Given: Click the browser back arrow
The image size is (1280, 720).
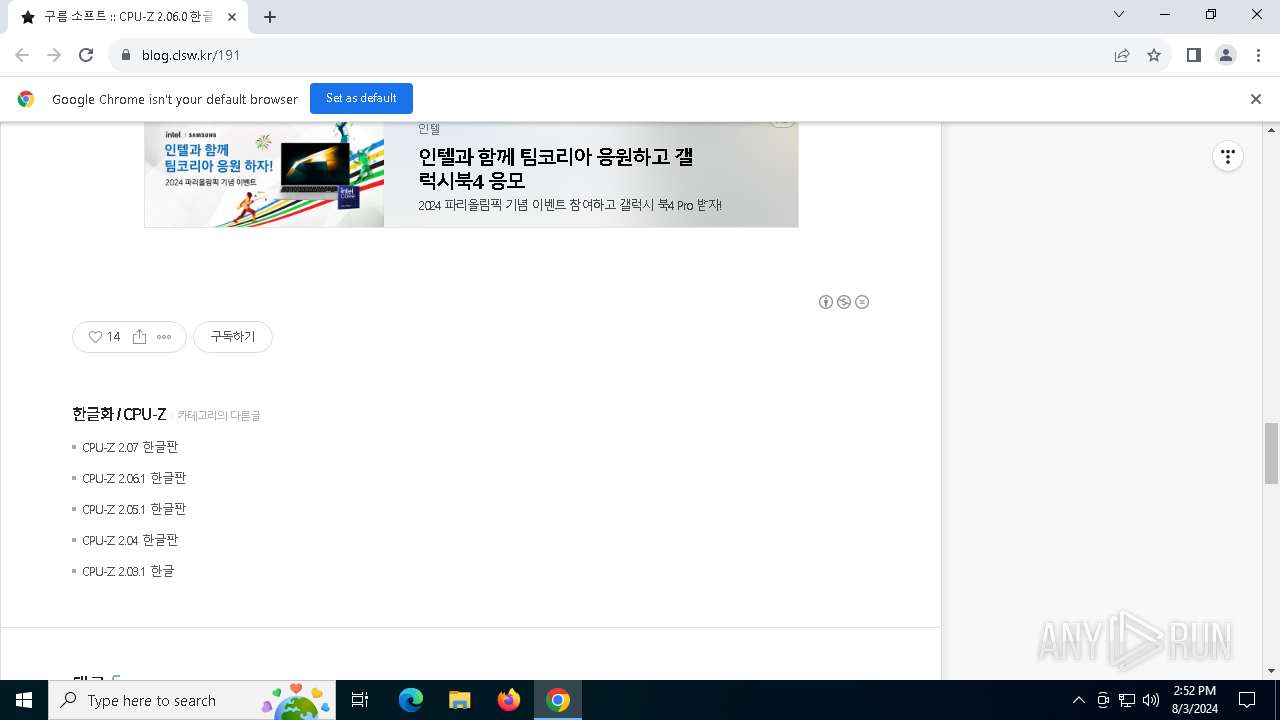Looking at the screenshot, I should (22, 55).
